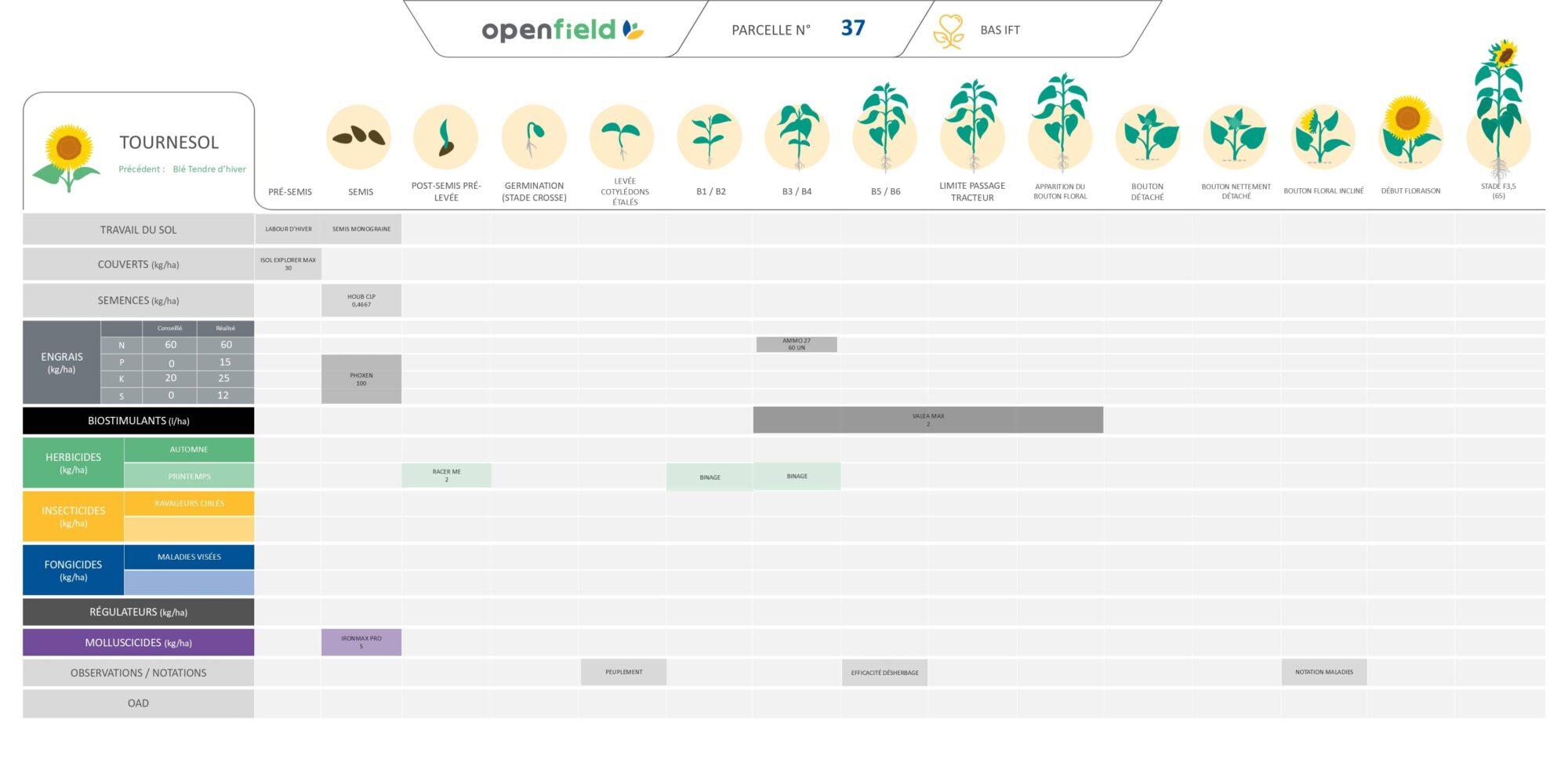Screen dimensions: 1568x784
Task: Select the PRINTEMPS herbicide row label
Action: [x=189, y=476]
